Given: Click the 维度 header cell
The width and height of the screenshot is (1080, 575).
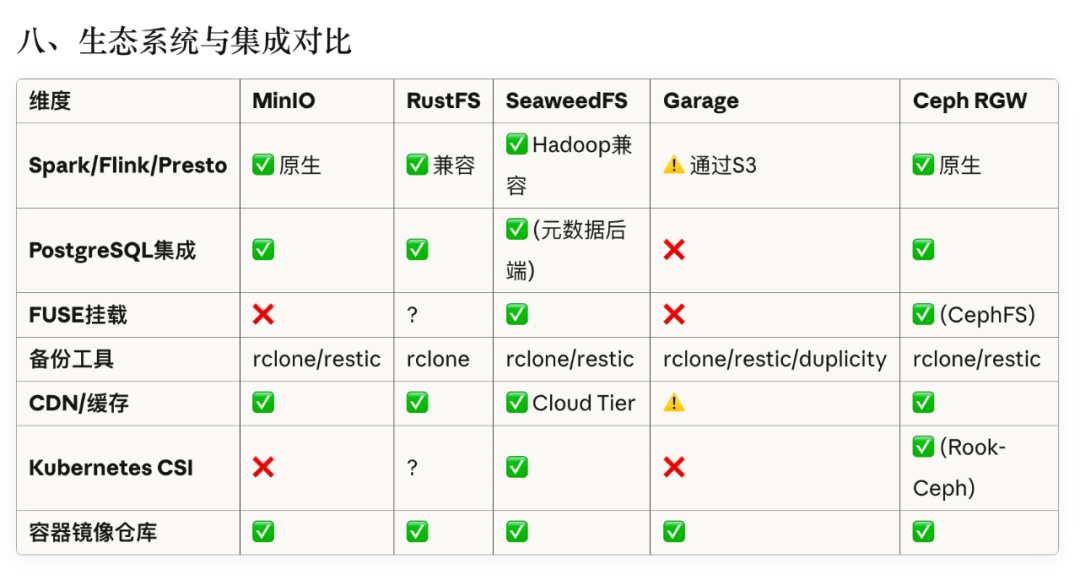Looking at the screenshot, I should [x=50, y=101].
